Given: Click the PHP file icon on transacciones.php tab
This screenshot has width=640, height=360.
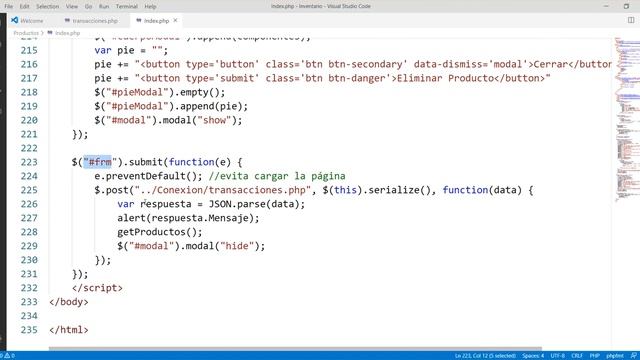Looking at the screenshot, I should coord(67,20).
